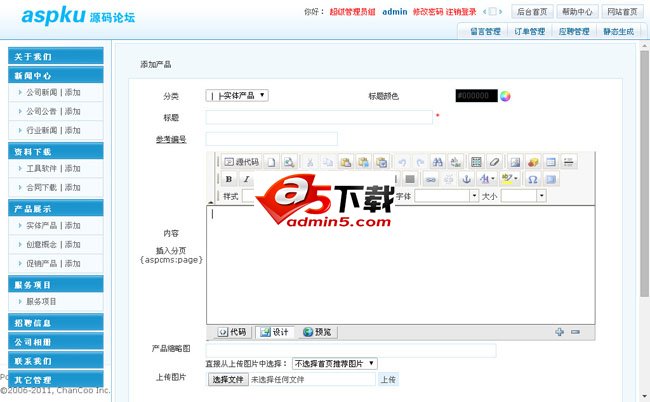650x402 pixels.
Task: Open the 帮助中心 help center
Action: pyautogui.click(x=577, y=12)
